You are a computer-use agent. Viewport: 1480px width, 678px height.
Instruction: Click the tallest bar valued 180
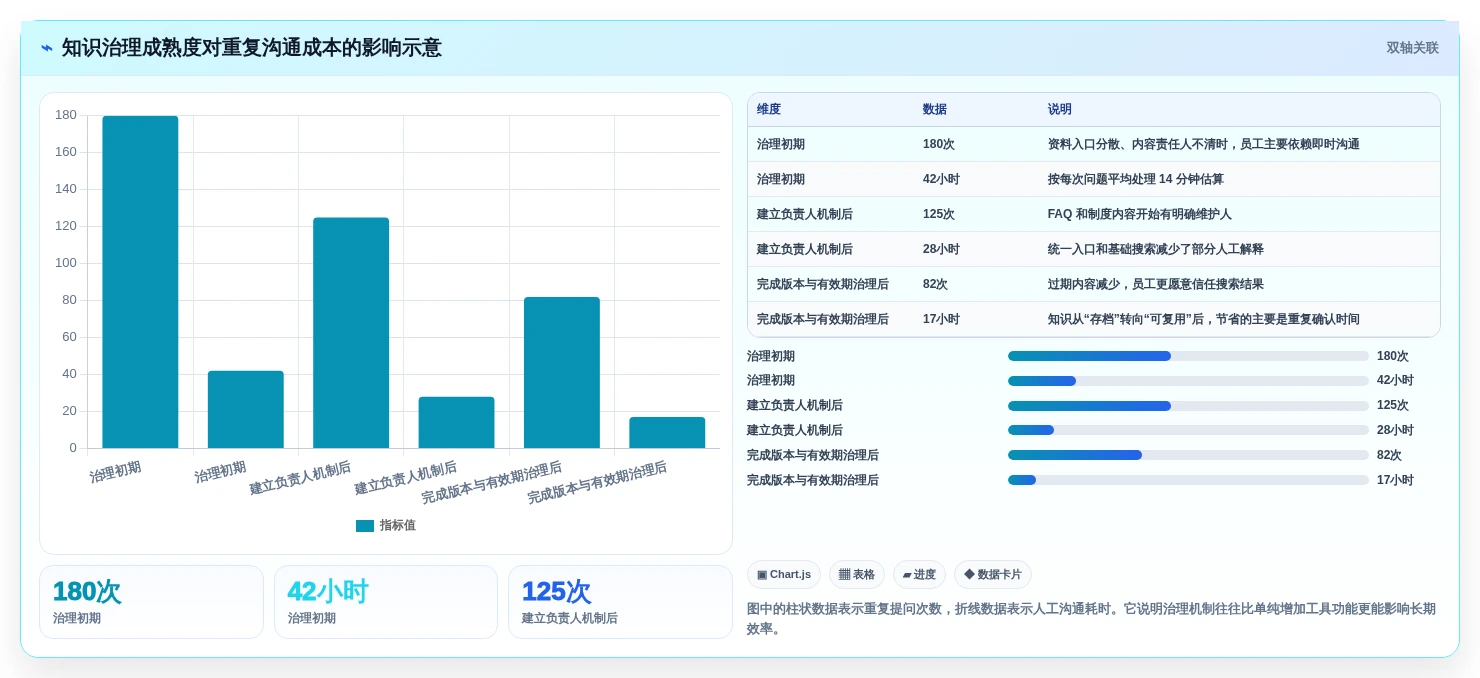click(x=140, y=282)
